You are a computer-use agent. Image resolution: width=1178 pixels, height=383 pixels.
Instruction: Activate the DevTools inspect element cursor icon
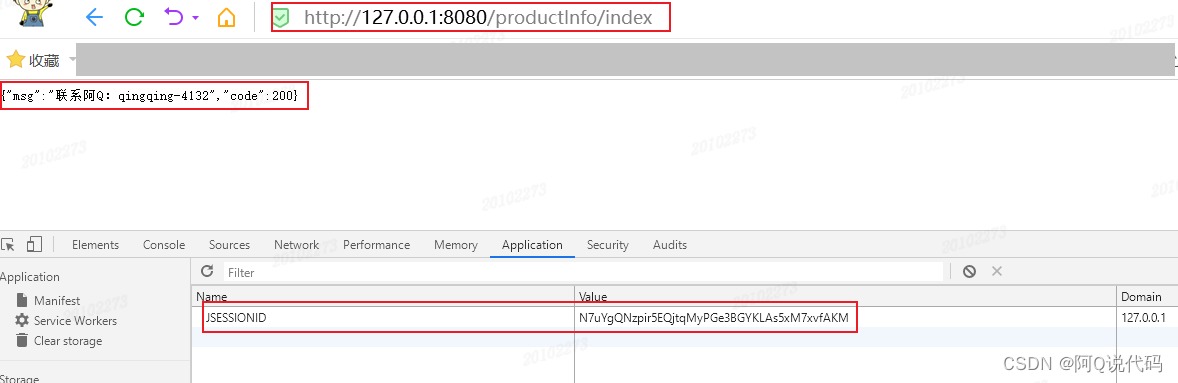click(x=8, y=245)
